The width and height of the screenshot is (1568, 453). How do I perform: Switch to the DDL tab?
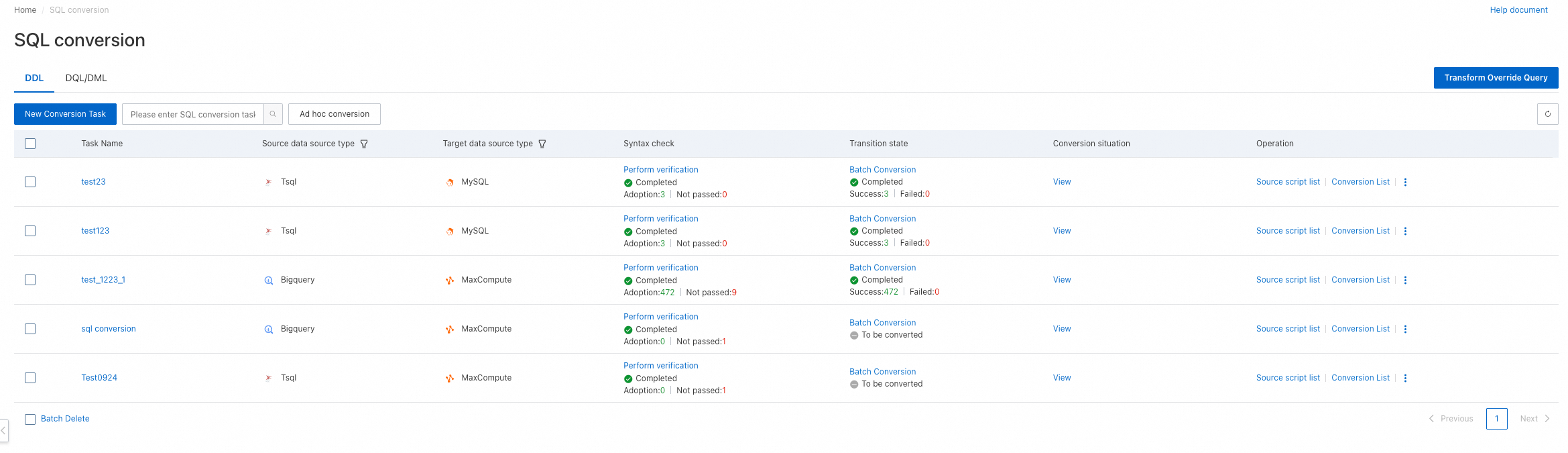pyautogui.click(x=34, y=78)
